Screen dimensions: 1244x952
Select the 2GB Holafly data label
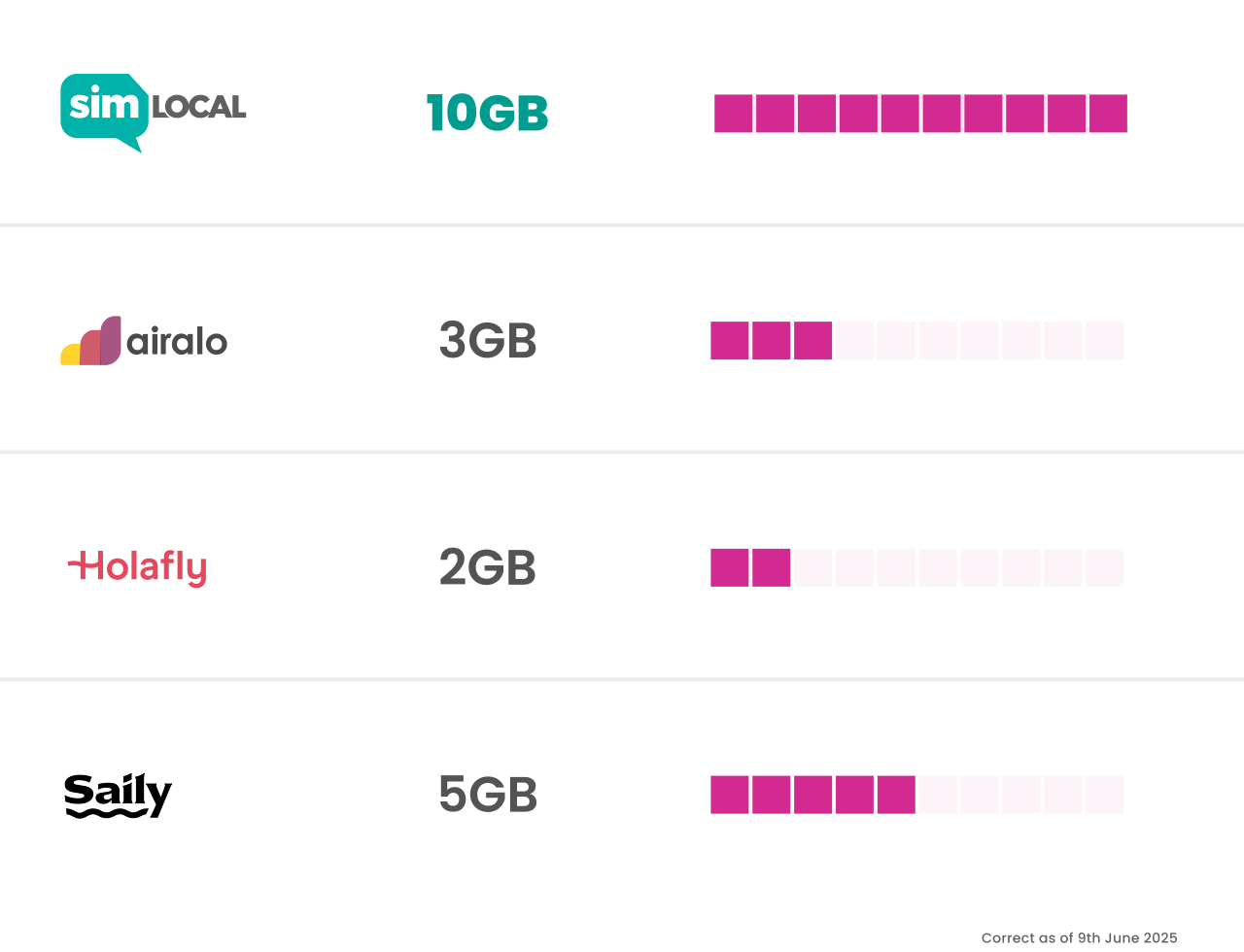(x=488, y=568)
